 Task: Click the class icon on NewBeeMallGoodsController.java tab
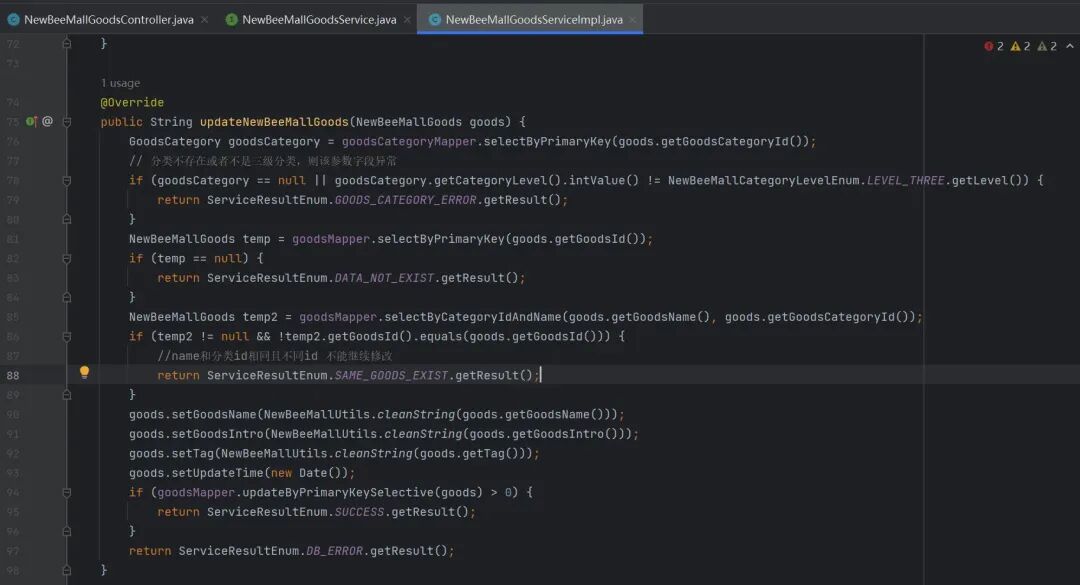coord(13,20)
